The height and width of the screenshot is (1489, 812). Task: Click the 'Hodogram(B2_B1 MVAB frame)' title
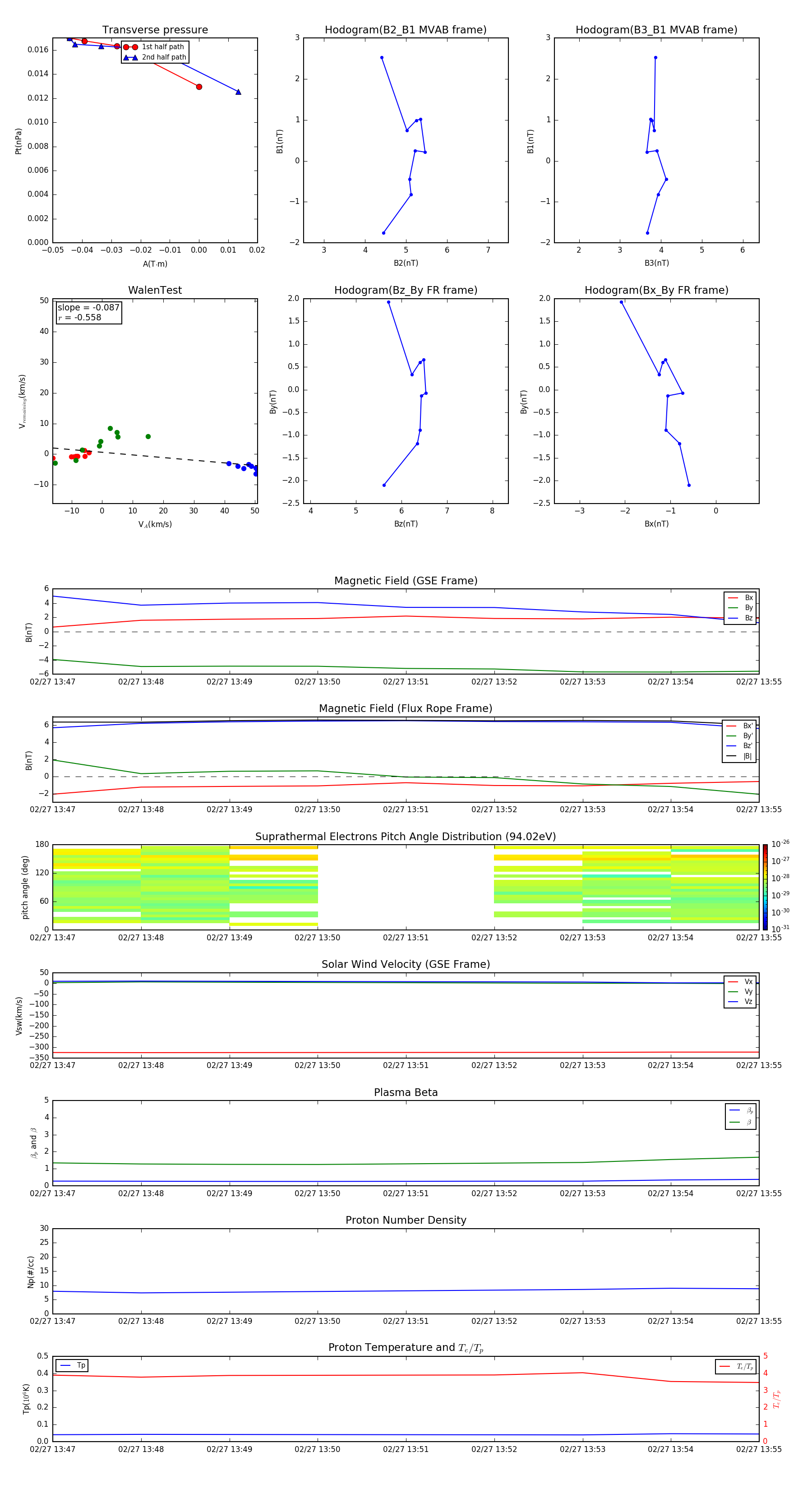406,30
